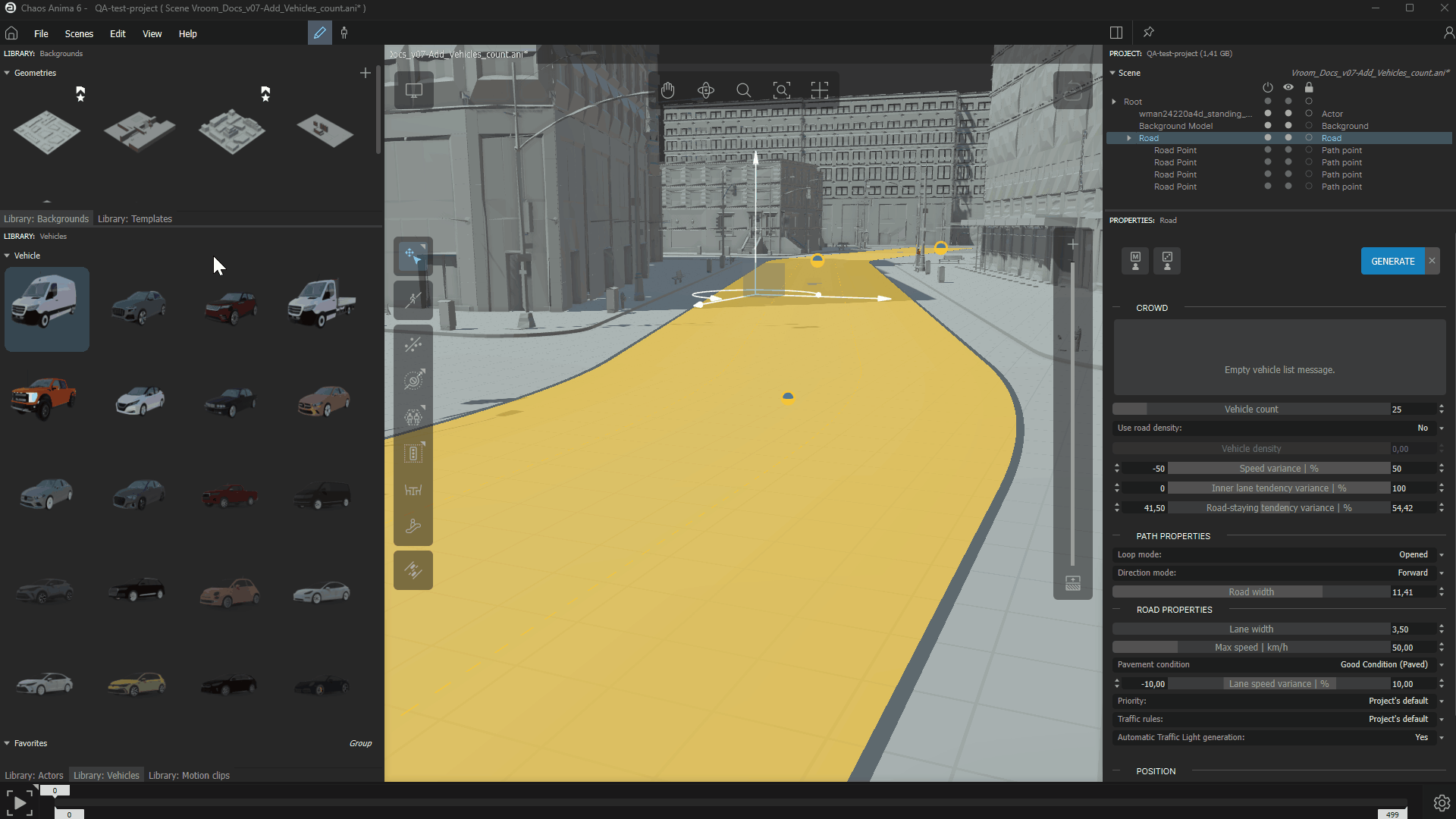
Task: Pick the path drawing tool
Action: tap(413, 344)
